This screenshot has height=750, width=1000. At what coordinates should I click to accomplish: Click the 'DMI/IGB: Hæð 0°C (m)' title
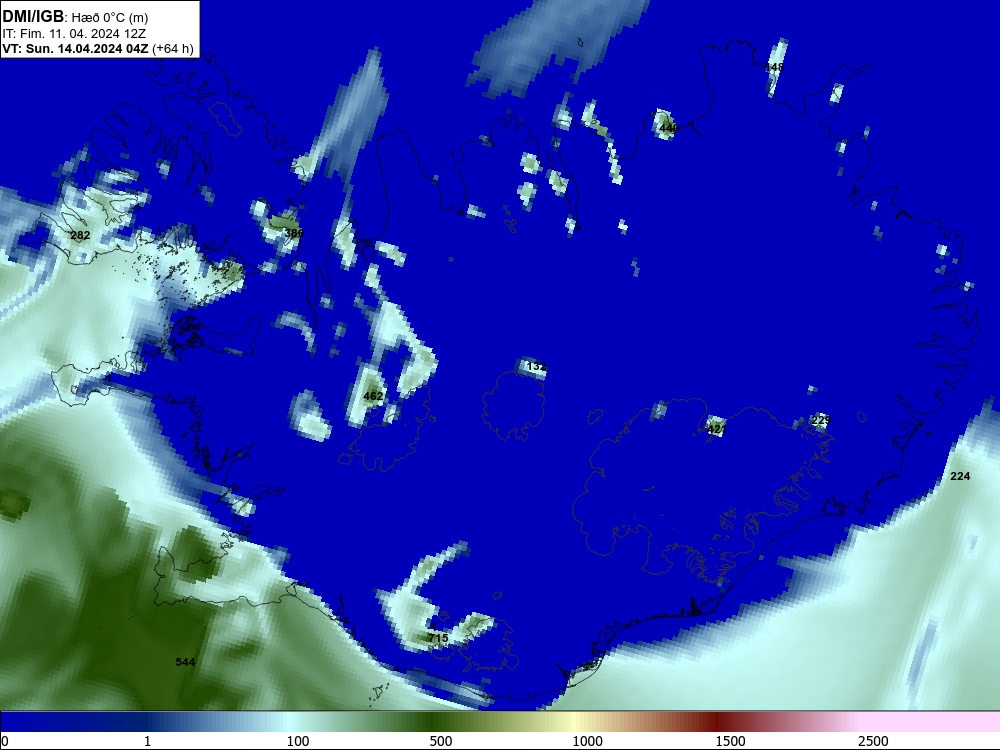click(75, 17)
